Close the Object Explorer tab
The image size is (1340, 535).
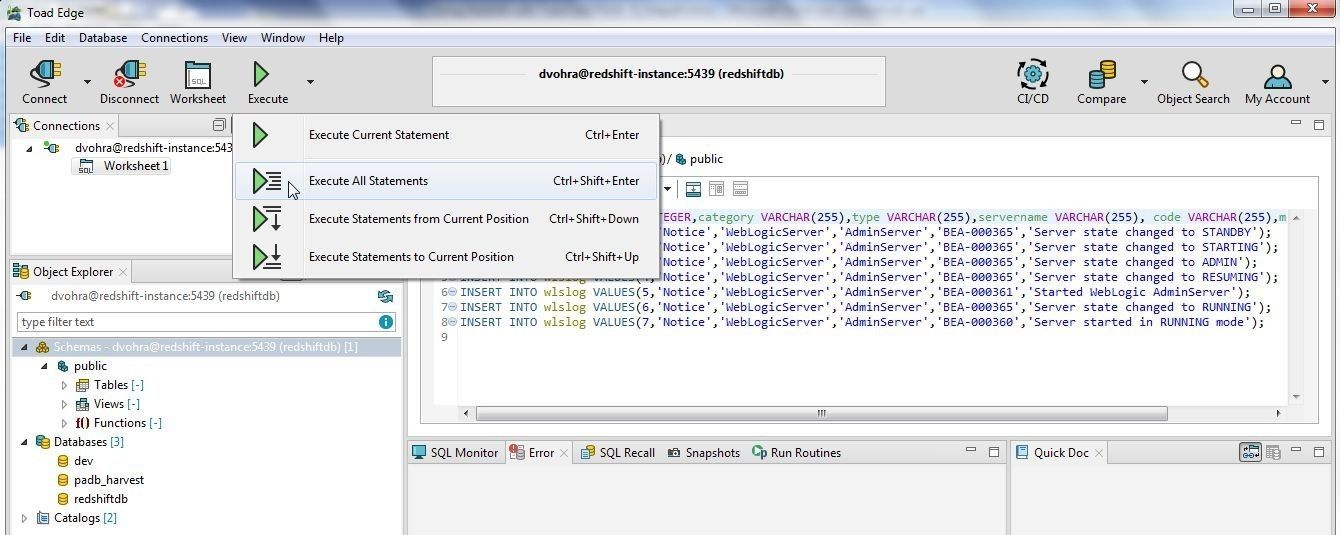(123, 272)
